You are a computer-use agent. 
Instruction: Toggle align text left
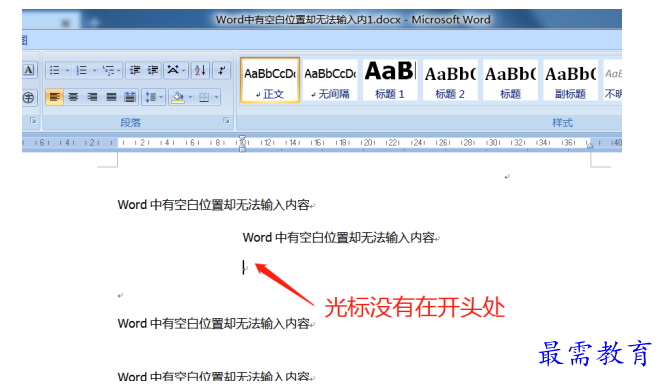point(54,97)
